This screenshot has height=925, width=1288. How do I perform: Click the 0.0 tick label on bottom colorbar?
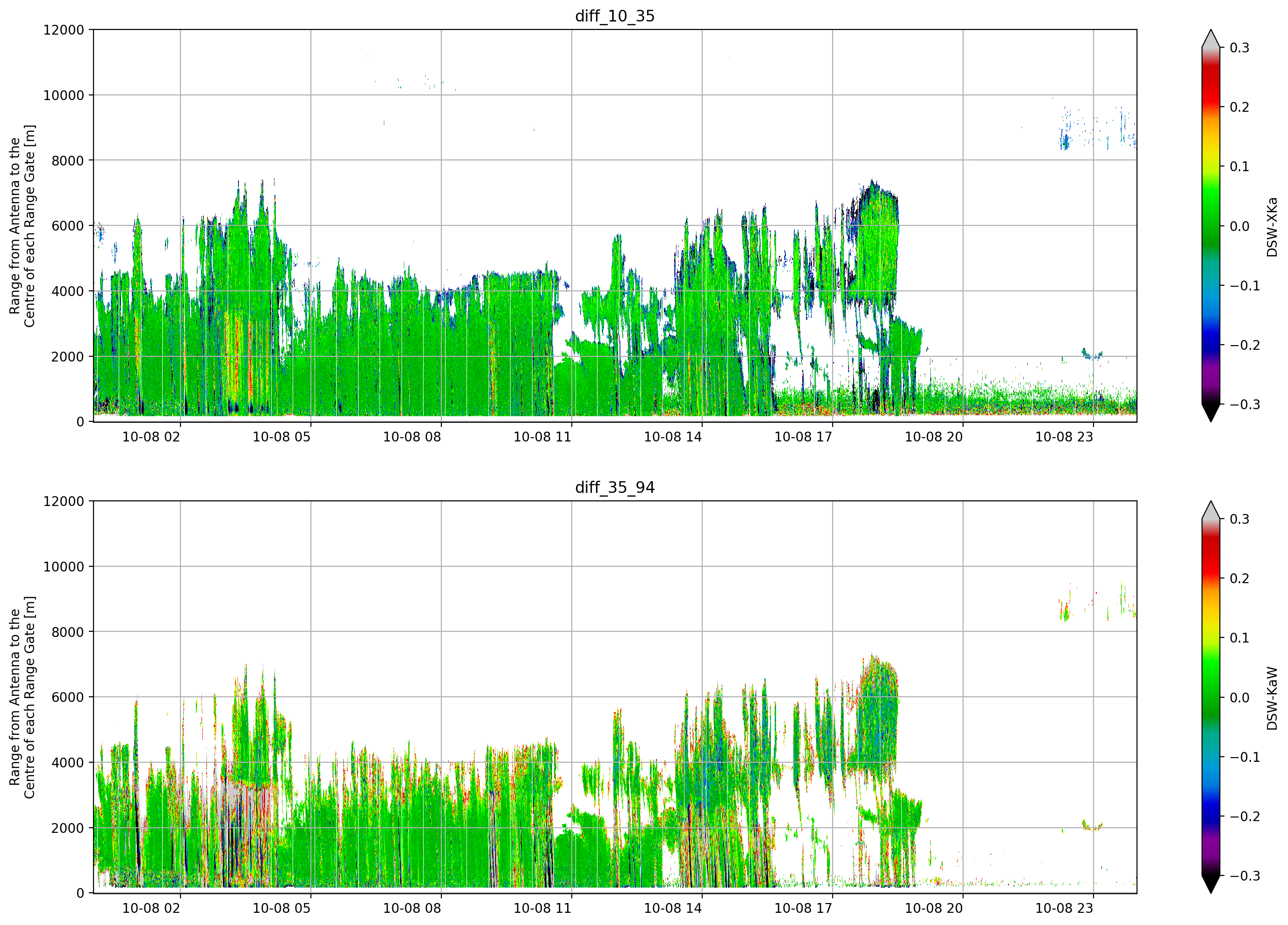point(1240,698)
